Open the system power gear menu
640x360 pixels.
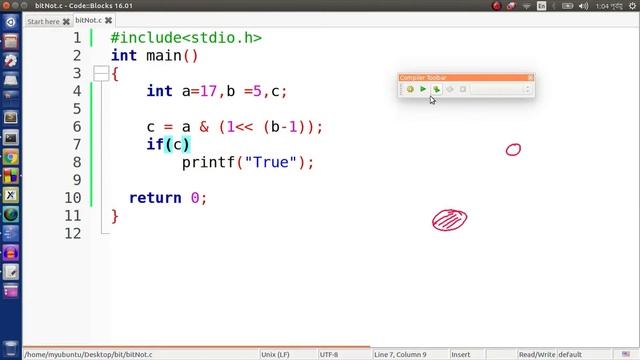632,6
